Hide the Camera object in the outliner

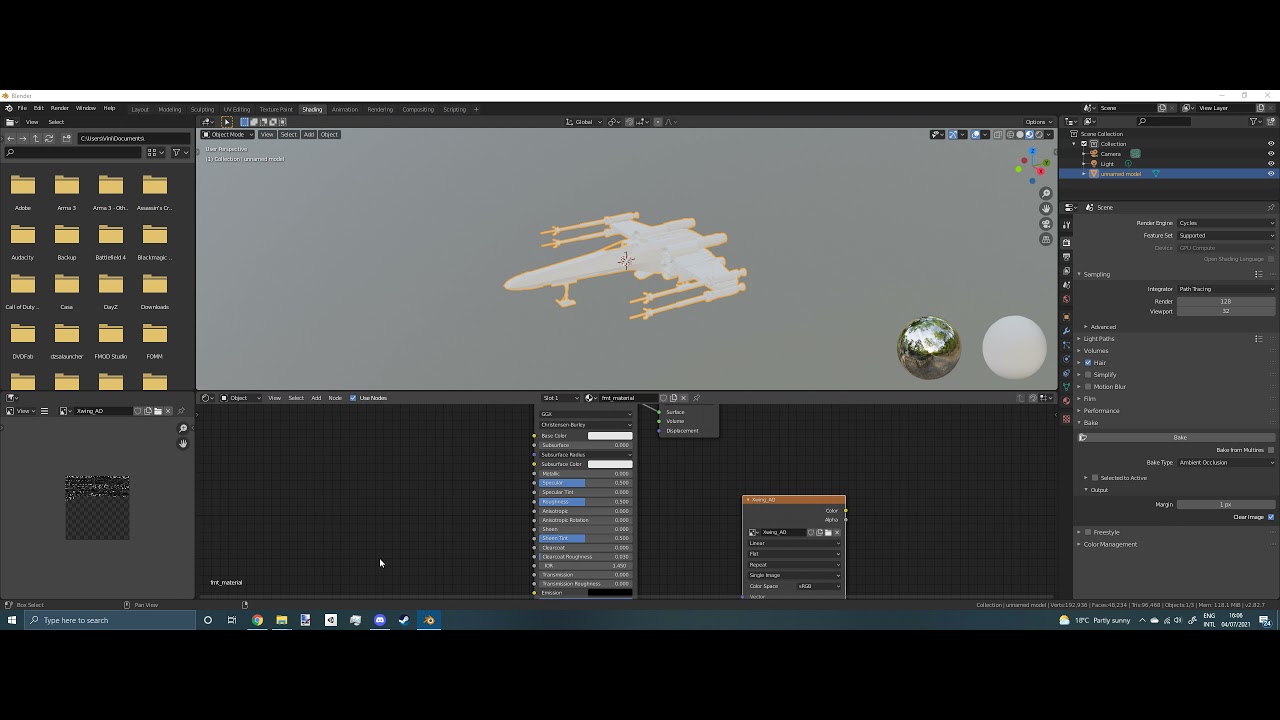point(1271,154)
